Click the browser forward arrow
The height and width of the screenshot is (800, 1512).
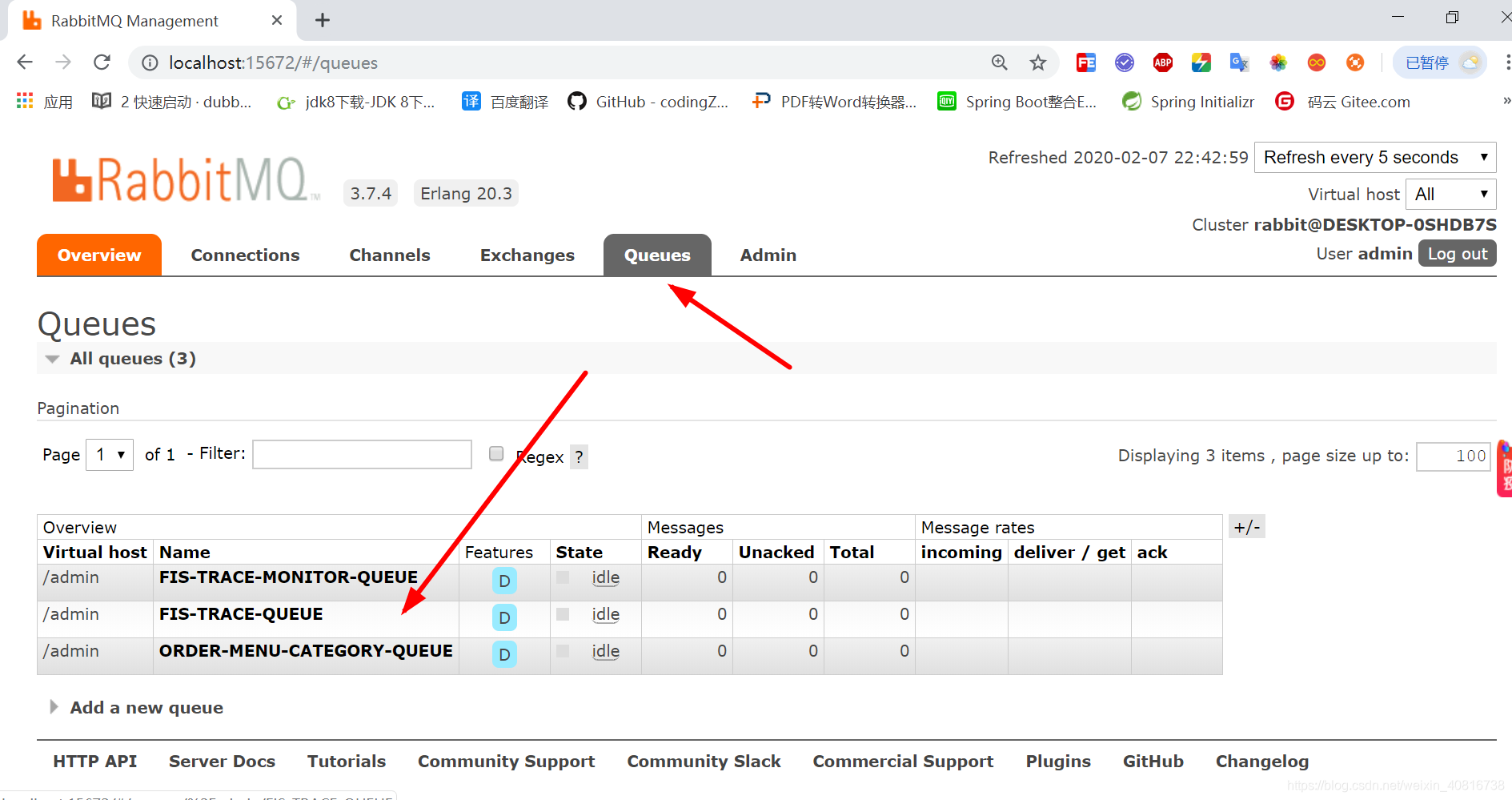63,62
